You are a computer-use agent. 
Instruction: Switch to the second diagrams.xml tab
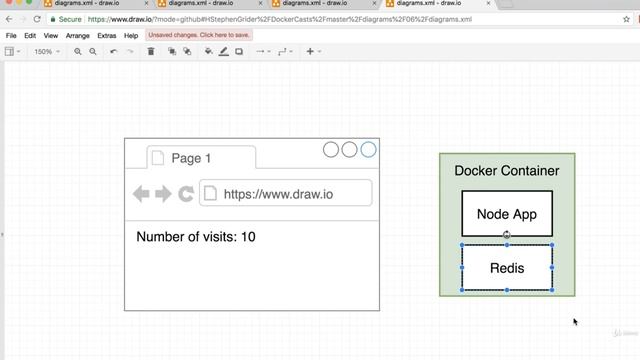click(200, 3)
